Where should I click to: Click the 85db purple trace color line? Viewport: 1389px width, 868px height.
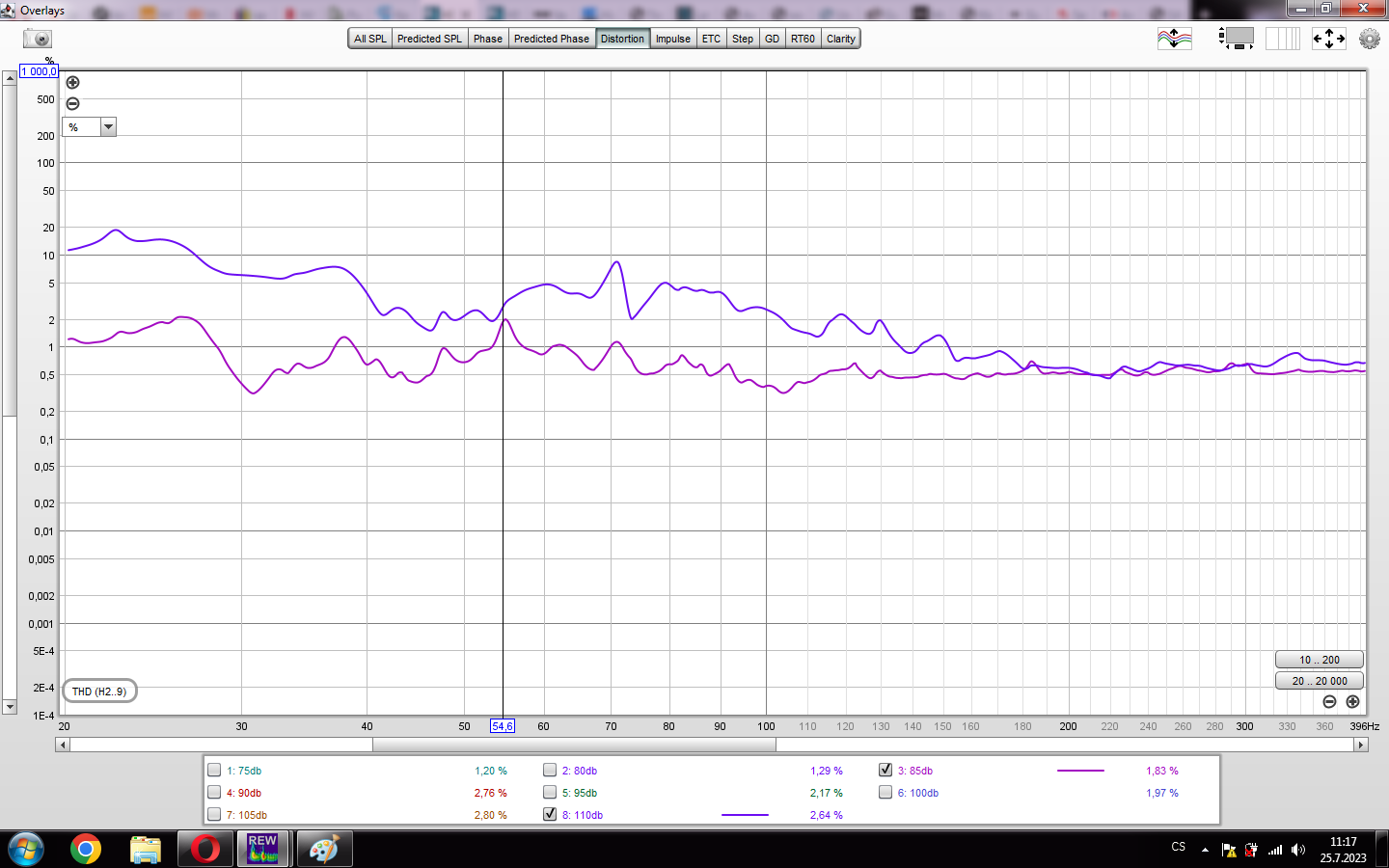point(1080,771)
